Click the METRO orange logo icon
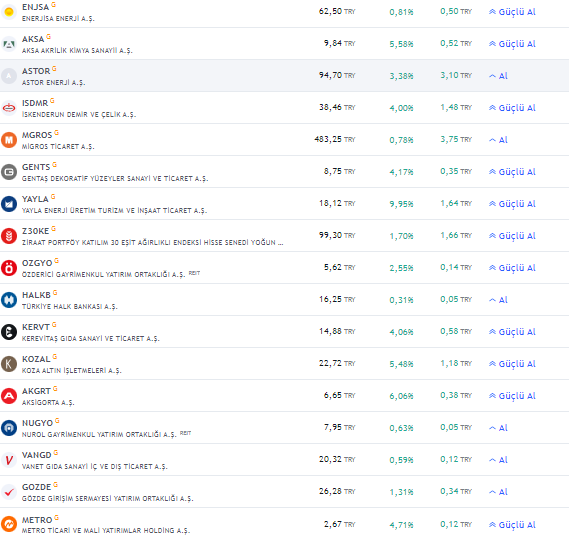 click(x=9, y=524)
